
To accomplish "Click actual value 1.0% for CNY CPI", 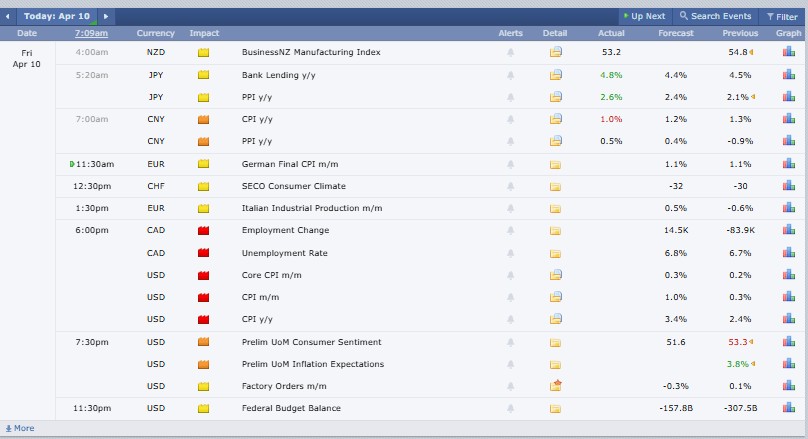I will pyautogui.click(x=611, y=119).
